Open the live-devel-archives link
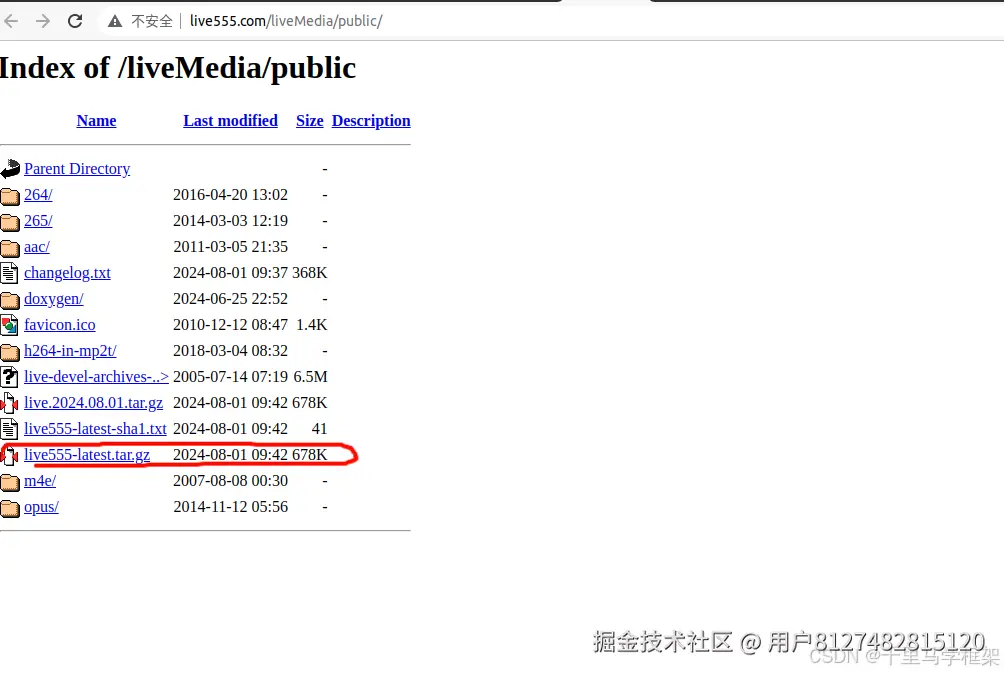This screenshot has height=674, width=1004. (96, 377)
